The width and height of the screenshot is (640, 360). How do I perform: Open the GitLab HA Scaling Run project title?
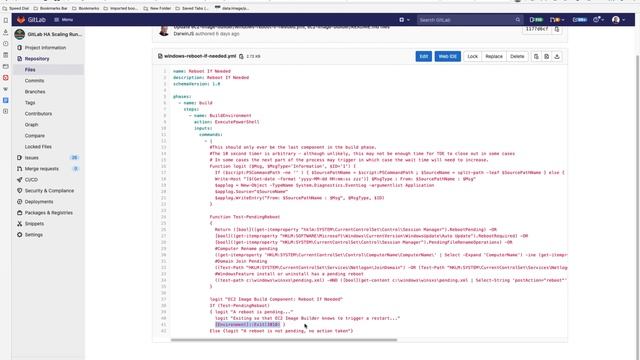coord(55,34)
